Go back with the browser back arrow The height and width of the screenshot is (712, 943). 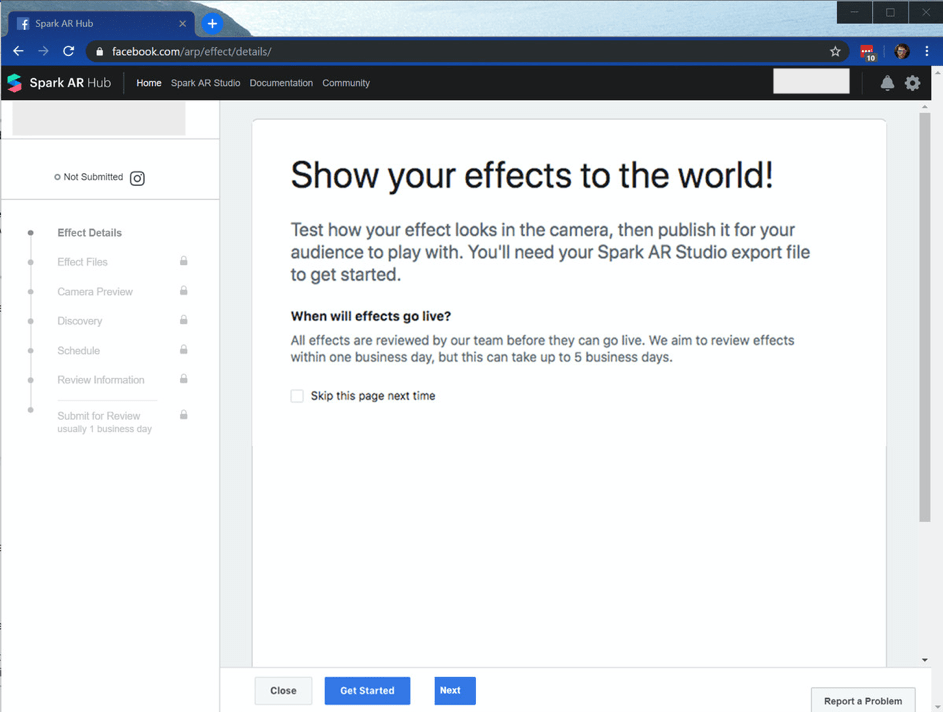(x=18, y=51)
